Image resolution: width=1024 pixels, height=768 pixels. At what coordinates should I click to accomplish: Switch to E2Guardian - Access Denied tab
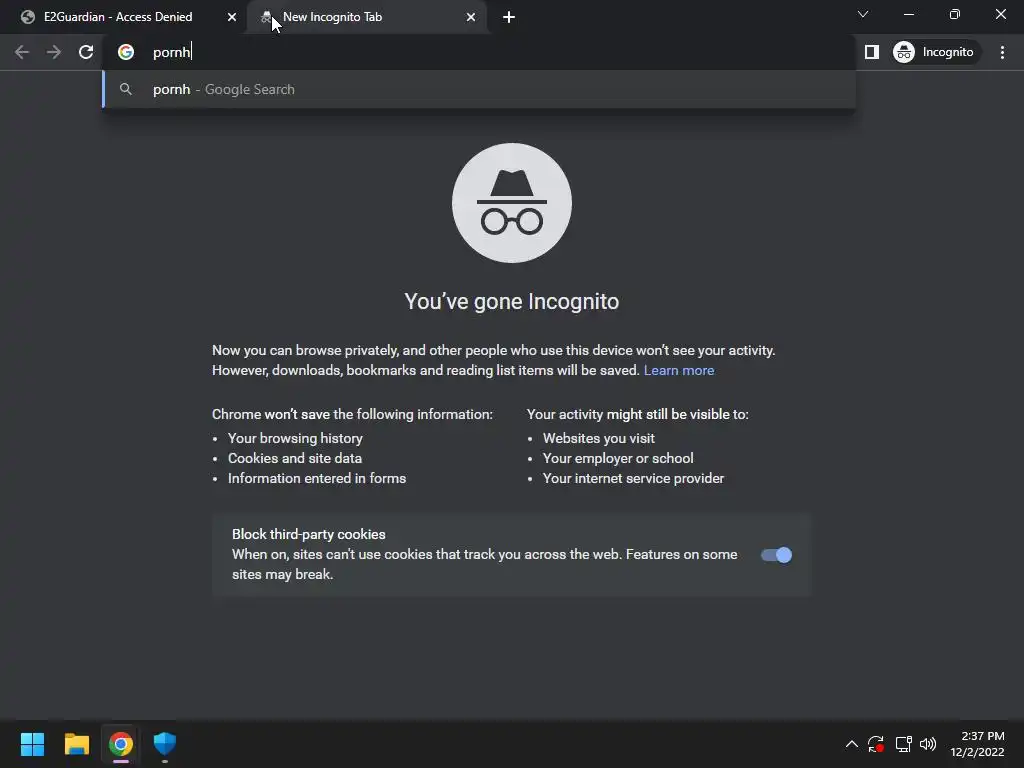point(118,17)
